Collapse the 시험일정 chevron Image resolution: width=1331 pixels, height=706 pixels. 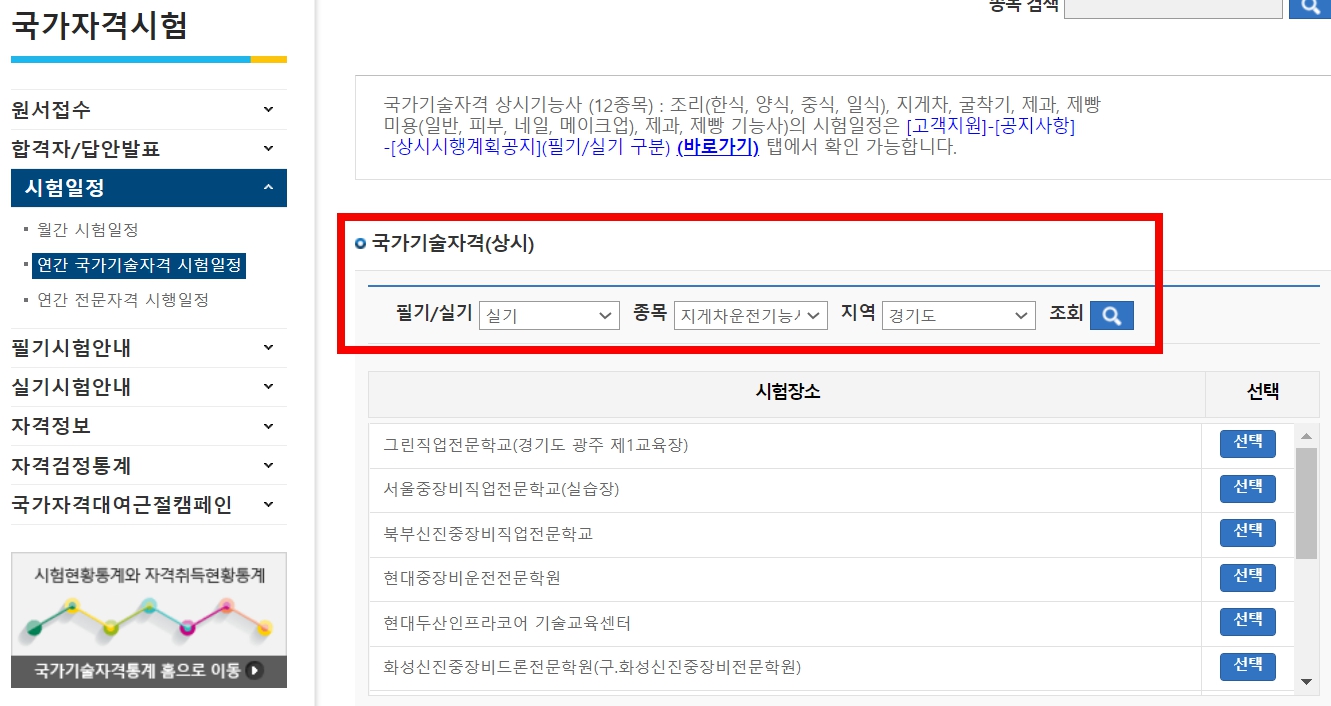click(x=268, y=187)
